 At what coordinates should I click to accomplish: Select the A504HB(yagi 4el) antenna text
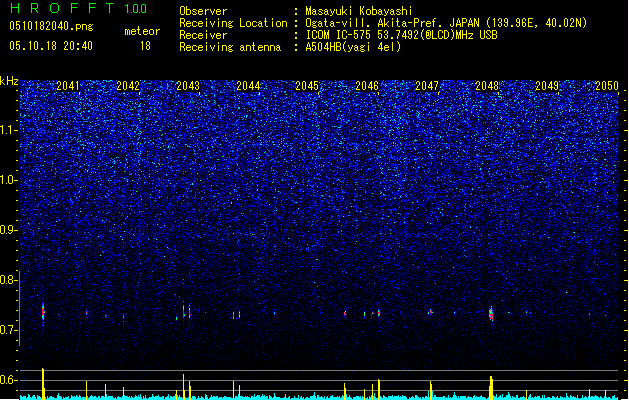[x=353, y=47]
